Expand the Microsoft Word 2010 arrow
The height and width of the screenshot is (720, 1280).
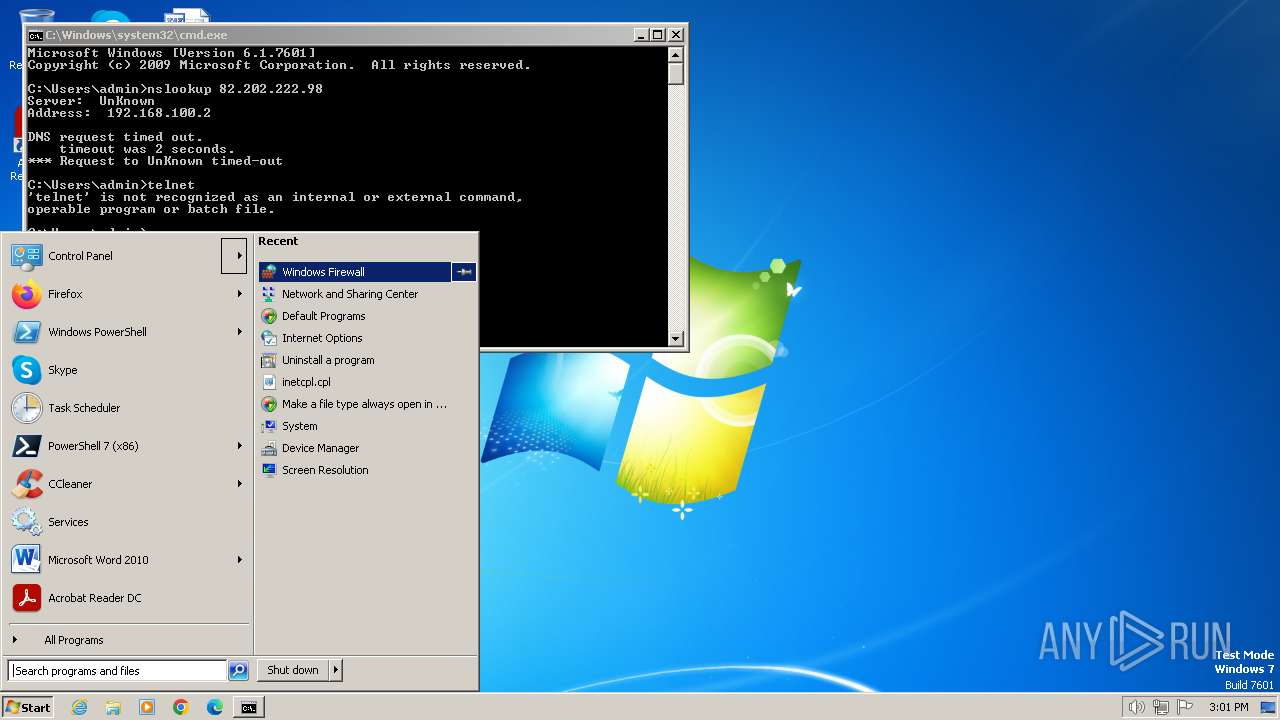tap(239, 560)
